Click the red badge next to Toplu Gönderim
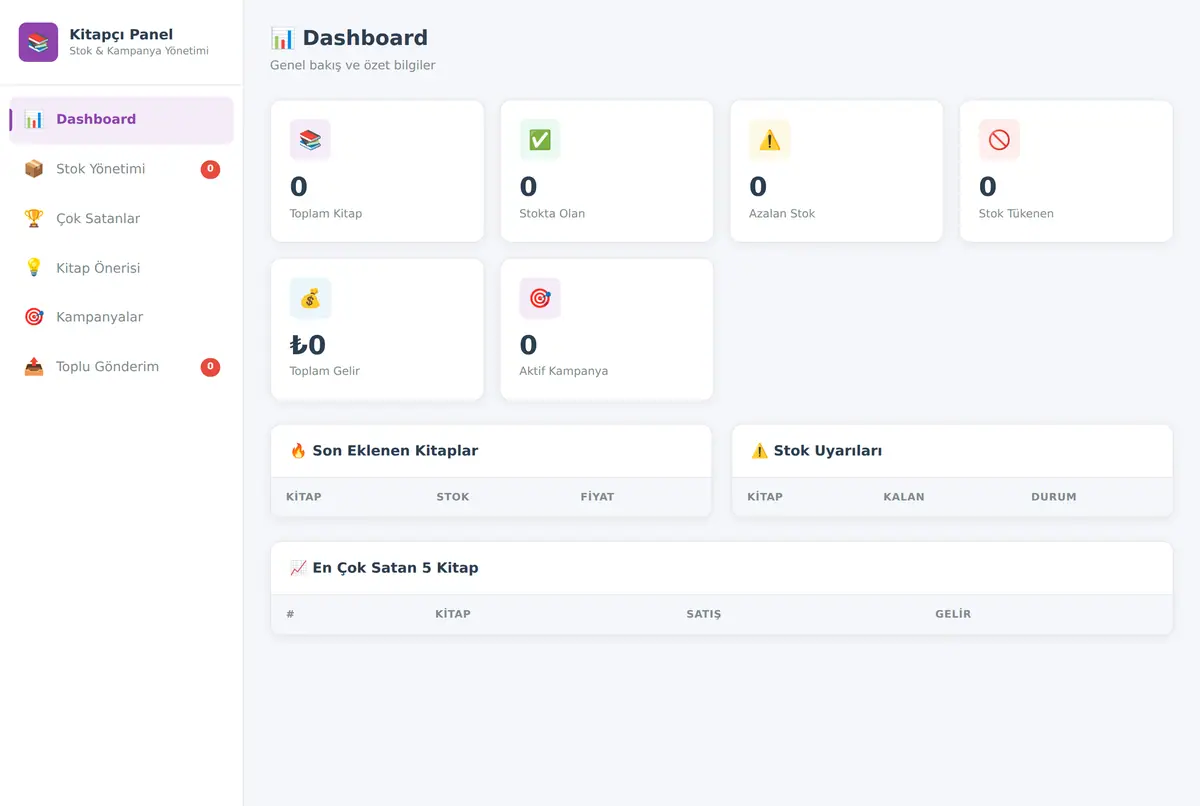The width and height of the screenshot is (1200, 806). (x=210, y=367)
